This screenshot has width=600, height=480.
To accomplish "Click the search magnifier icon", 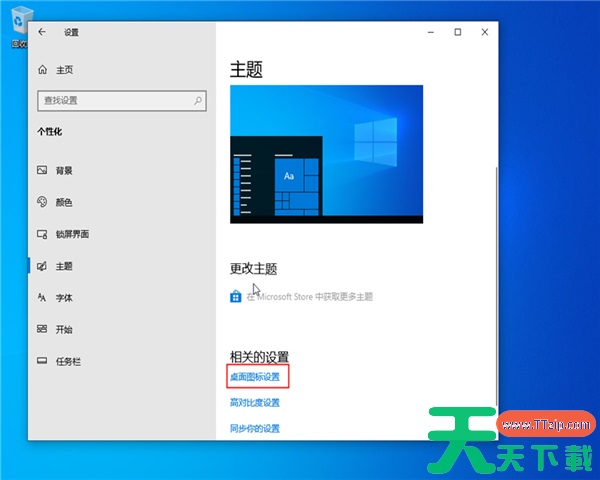I will 198,101.
